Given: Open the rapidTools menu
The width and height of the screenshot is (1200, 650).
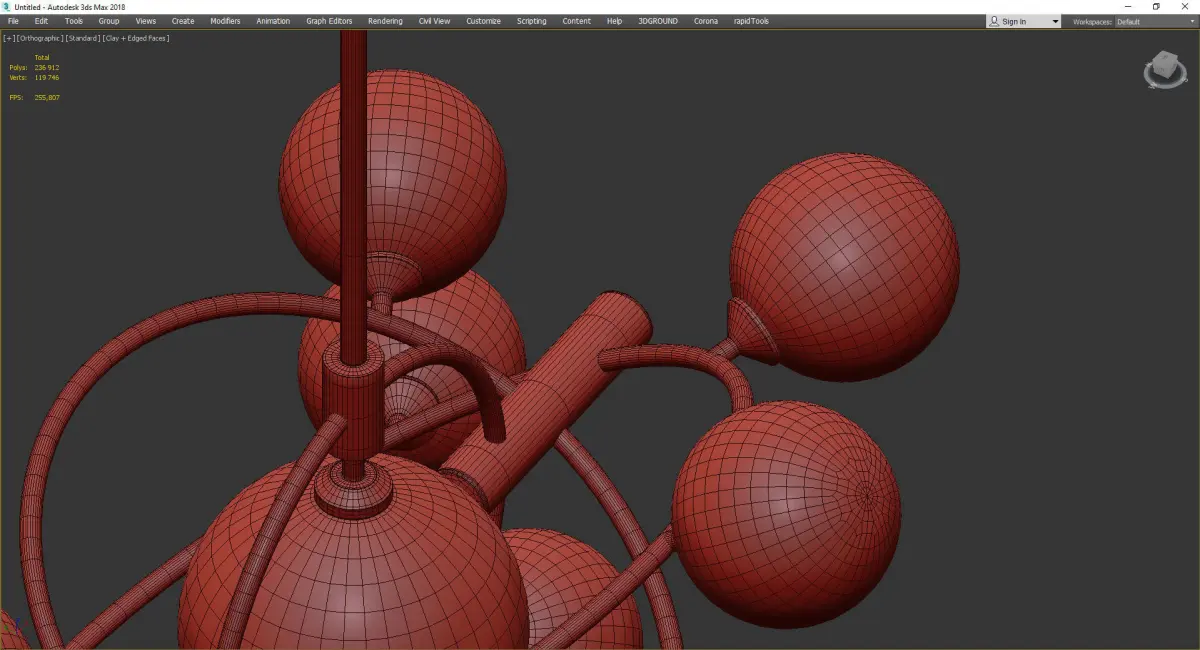Looking at the screenshot, I should pyautogui.click(x=750, y=21).
